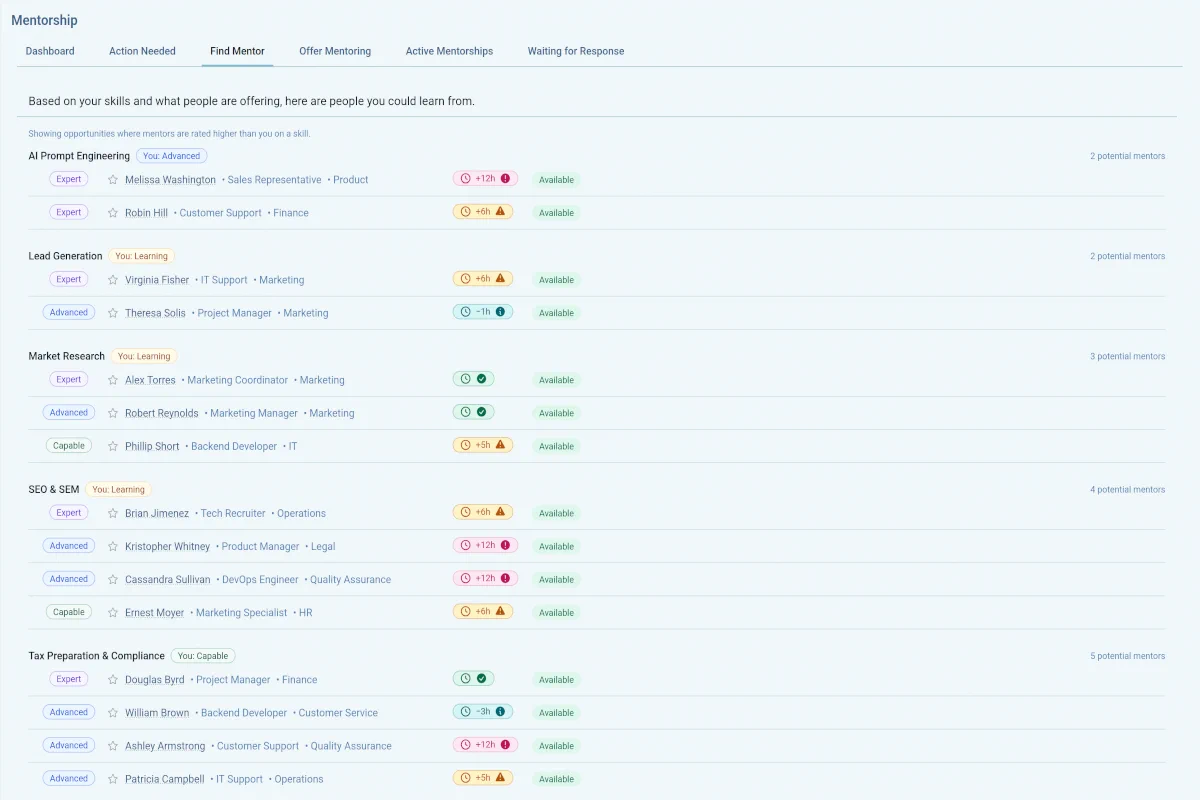Click '4 potential mentors' count
This screenshot has width=1200, height=800.
[x=1127, y=489]
